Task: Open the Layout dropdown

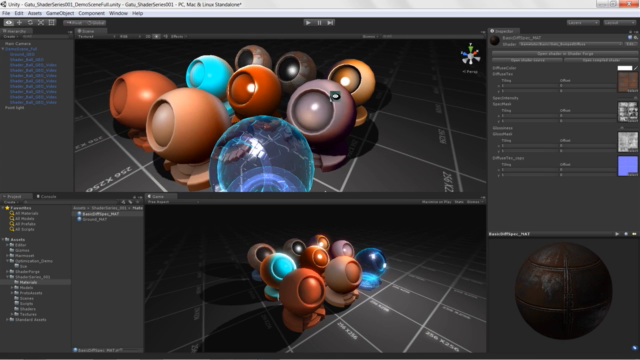Action: (619, 23)
